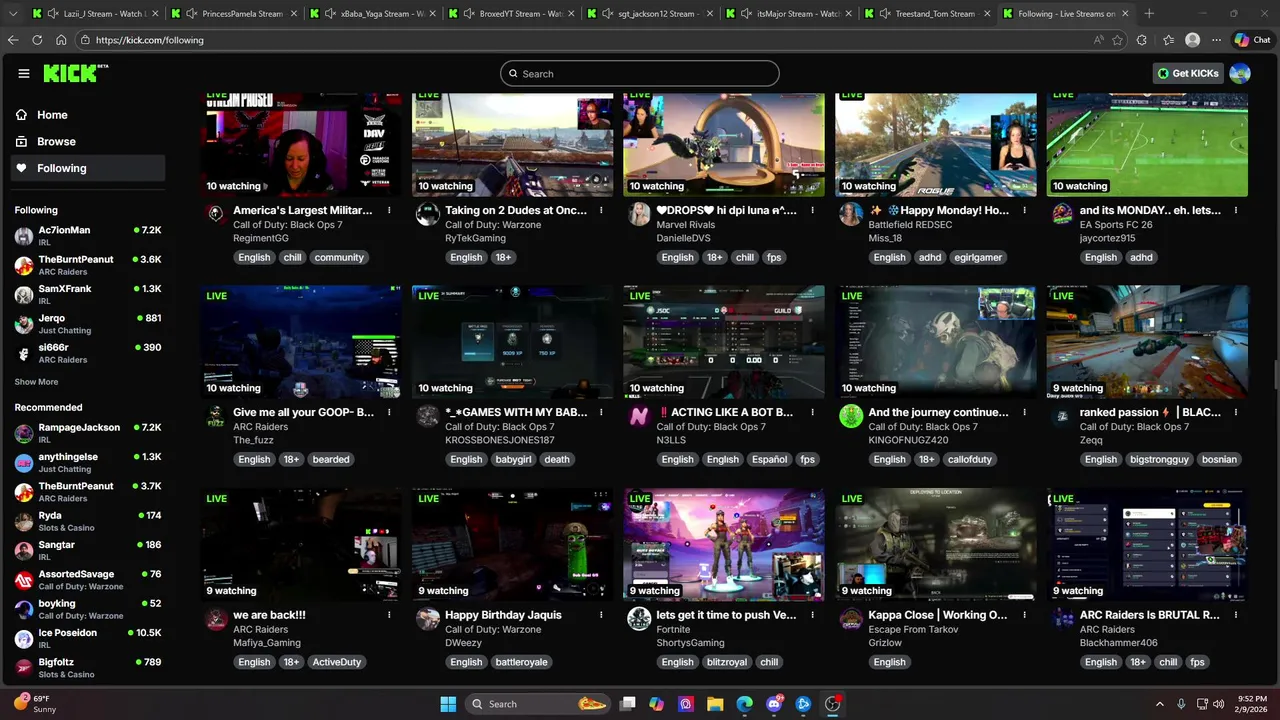This screenshot has width=1280, height=720.
Task: Go to browser home page
Action: tap(61, 40)
